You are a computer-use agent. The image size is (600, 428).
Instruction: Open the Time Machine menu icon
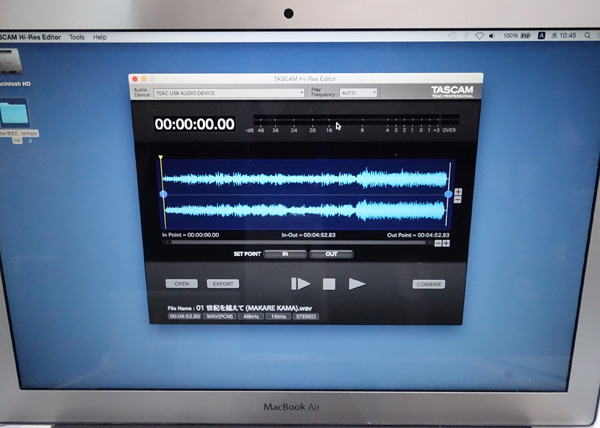pyautogui.click(x=453, y=36)
